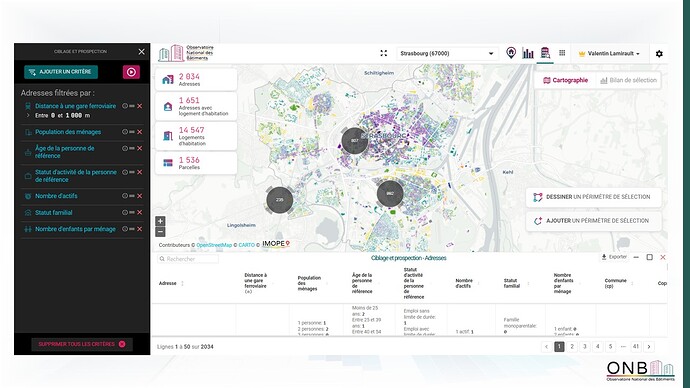690x388 pixels.
Task: Toggle fullscreen map expand icon
Action: pos(384,53)
